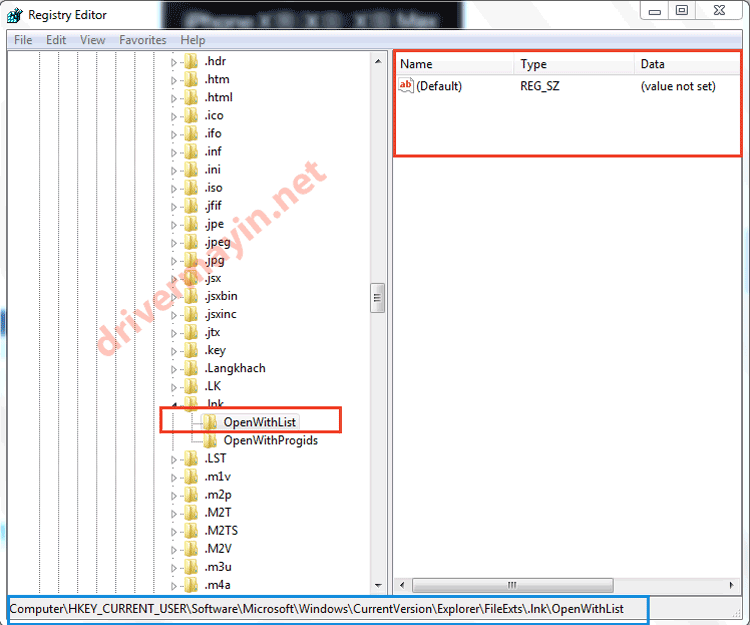The height and width of the screenshot is (625, 750).
Task: Expand the .htm key
Action: pos(174,80)
